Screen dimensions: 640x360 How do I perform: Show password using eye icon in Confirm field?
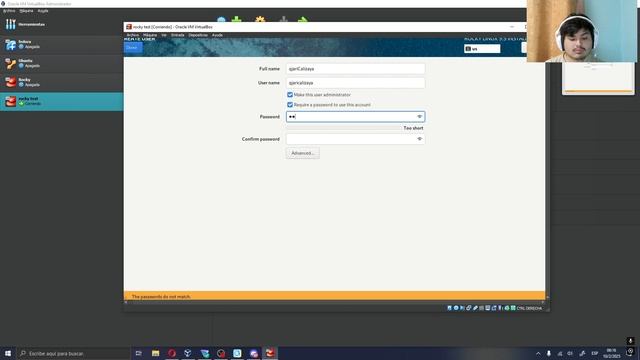pyautogui.click(x=419, y=139)
